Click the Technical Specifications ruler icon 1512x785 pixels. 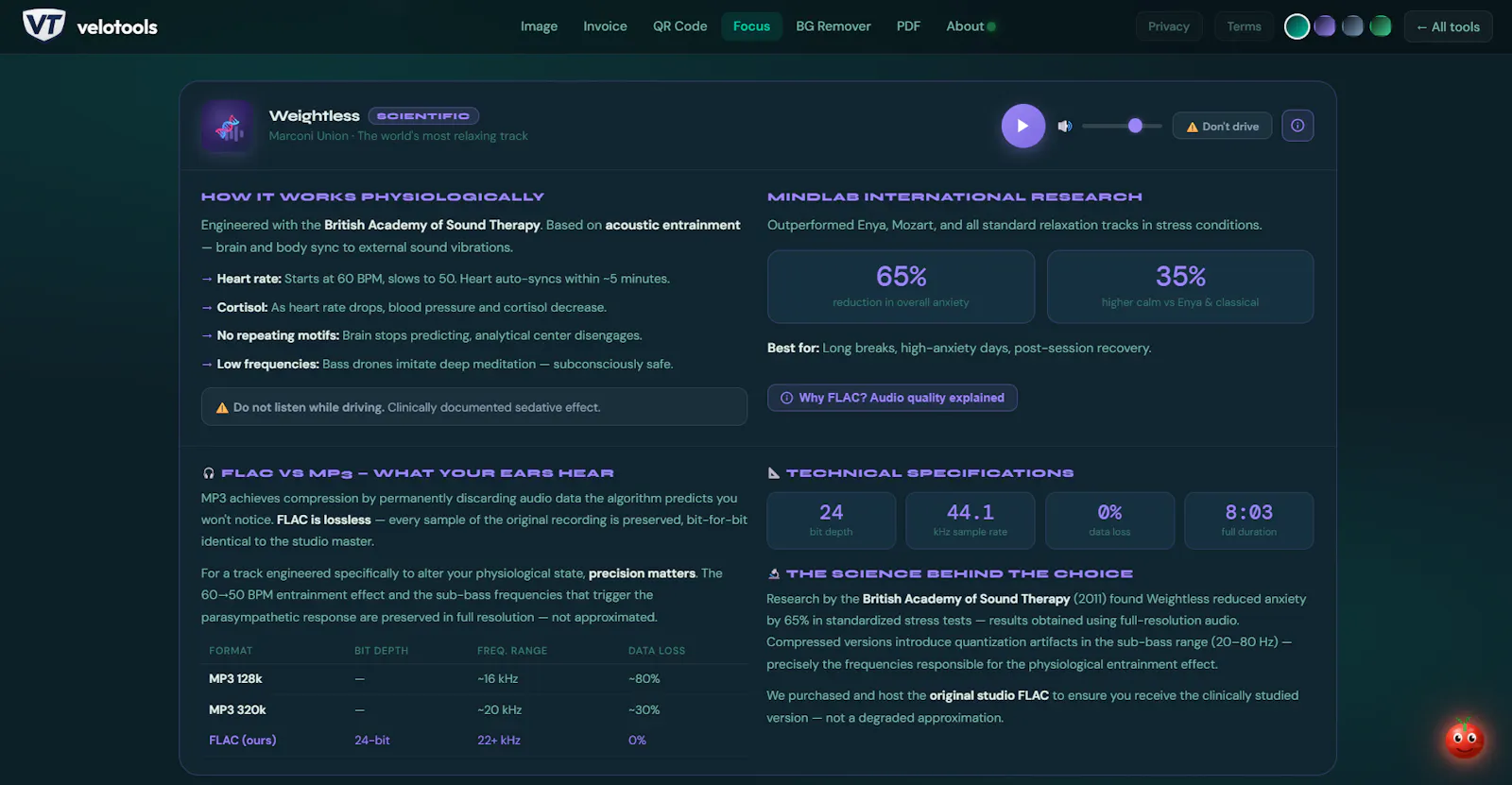click(x=774, y=473)
